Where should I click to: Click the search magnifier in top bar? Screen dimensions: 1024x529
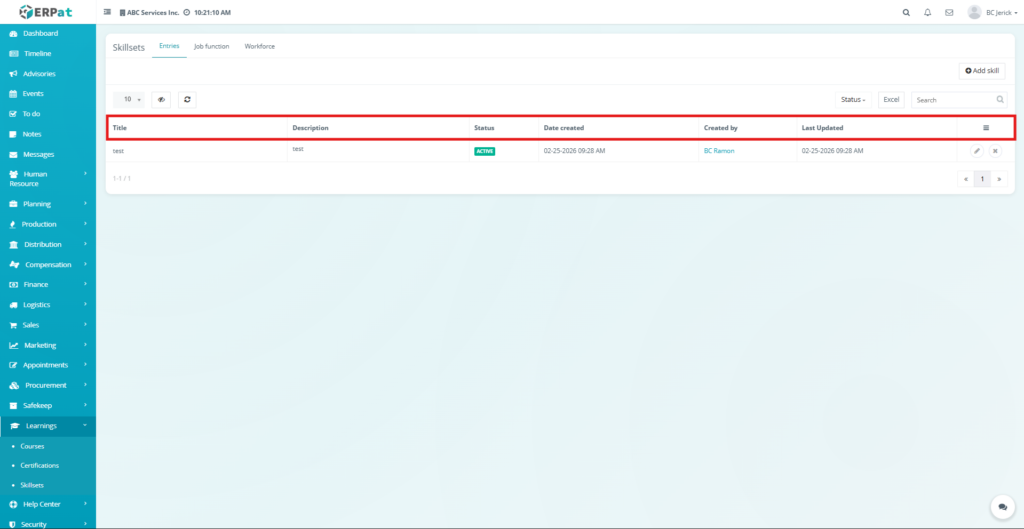click(x=906, y=13)
